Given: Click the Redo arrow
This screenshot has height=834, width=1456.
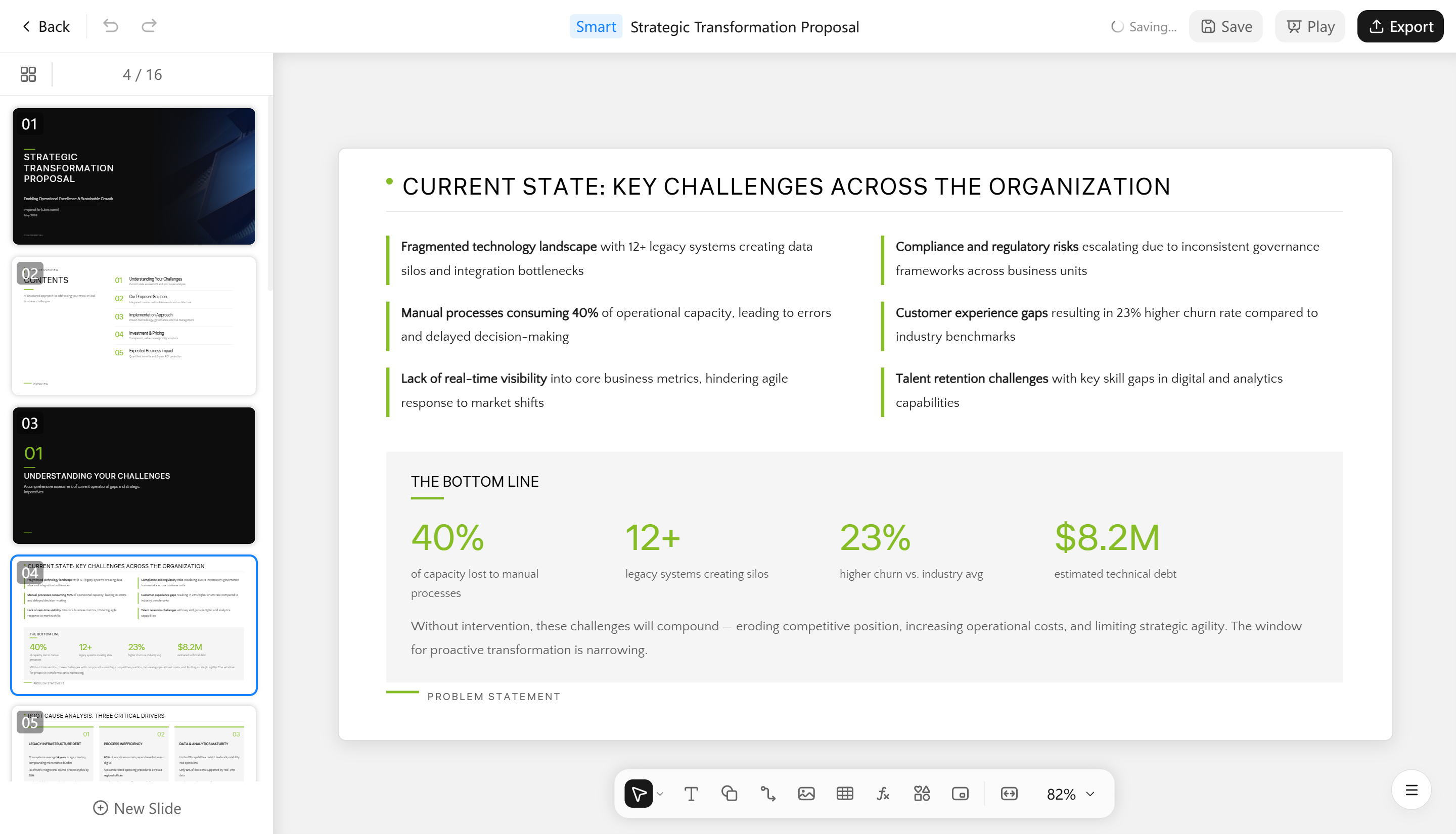Looking at the screenshot, I should click(x=149, y=26).
